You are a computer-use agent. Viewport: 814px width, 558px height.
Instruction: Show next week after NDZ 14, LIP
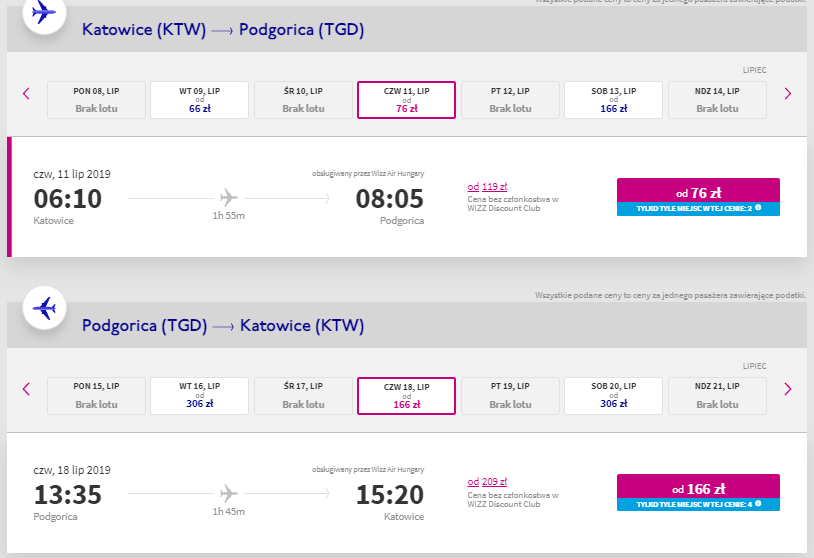click(x=787, y=94)
